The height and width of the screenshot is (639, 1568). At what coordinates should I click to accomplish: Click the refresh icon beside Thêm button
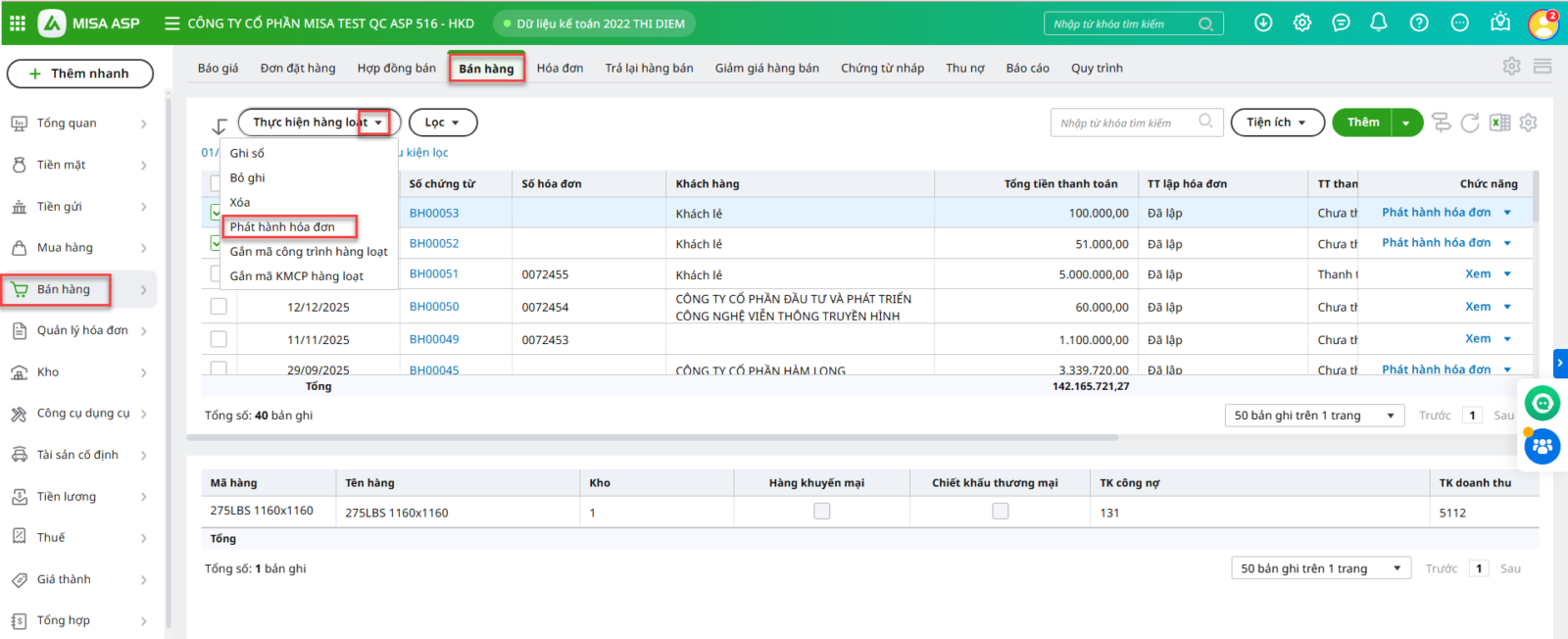tap(1470, 123)
